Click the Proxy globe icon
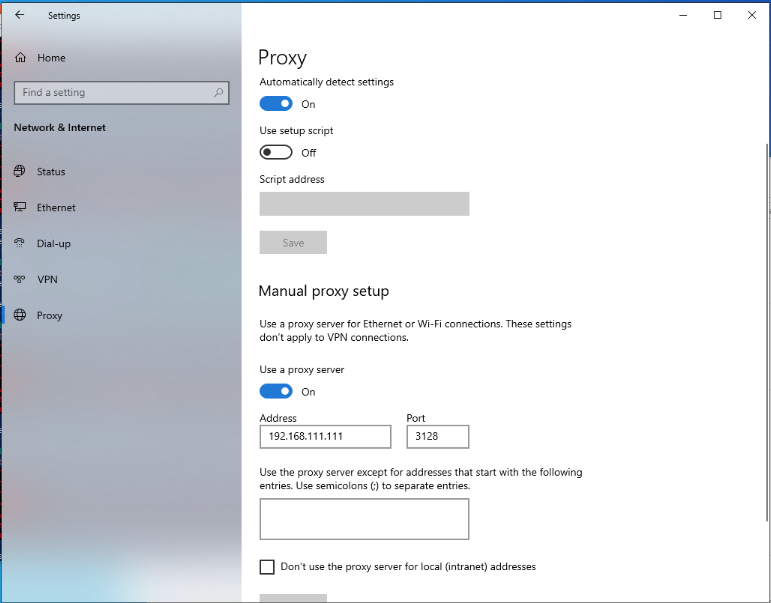The image size is (771, 603). coord(20,315)
